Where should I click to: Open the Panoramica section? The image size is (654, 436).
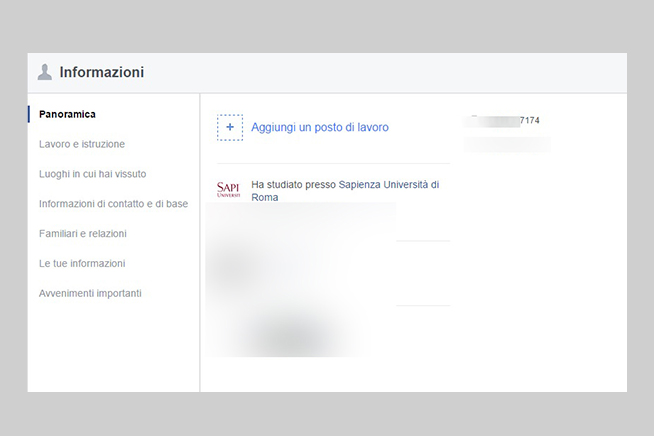coord(67,114)
